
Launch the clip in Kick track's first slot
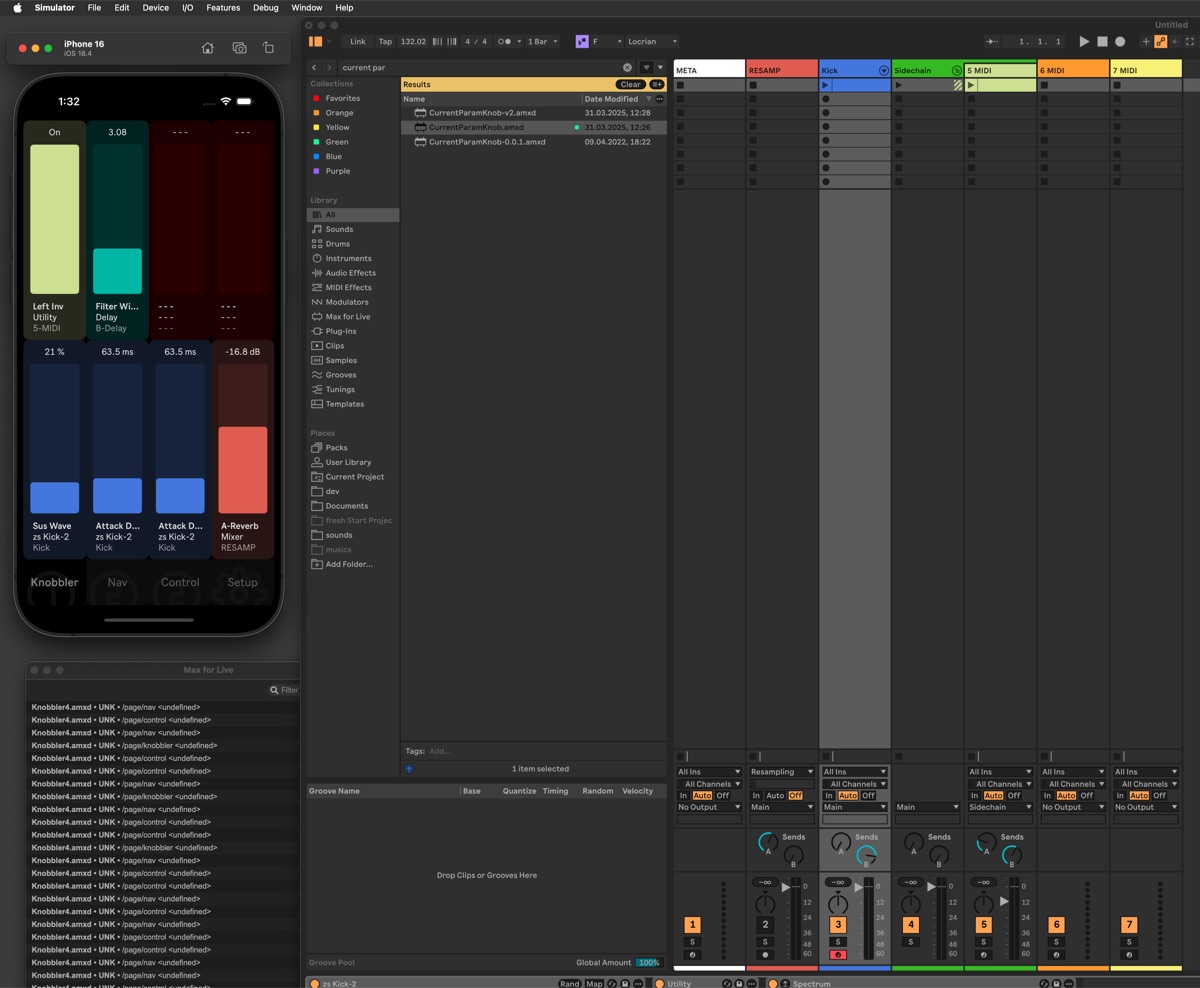tap(826, 85)
